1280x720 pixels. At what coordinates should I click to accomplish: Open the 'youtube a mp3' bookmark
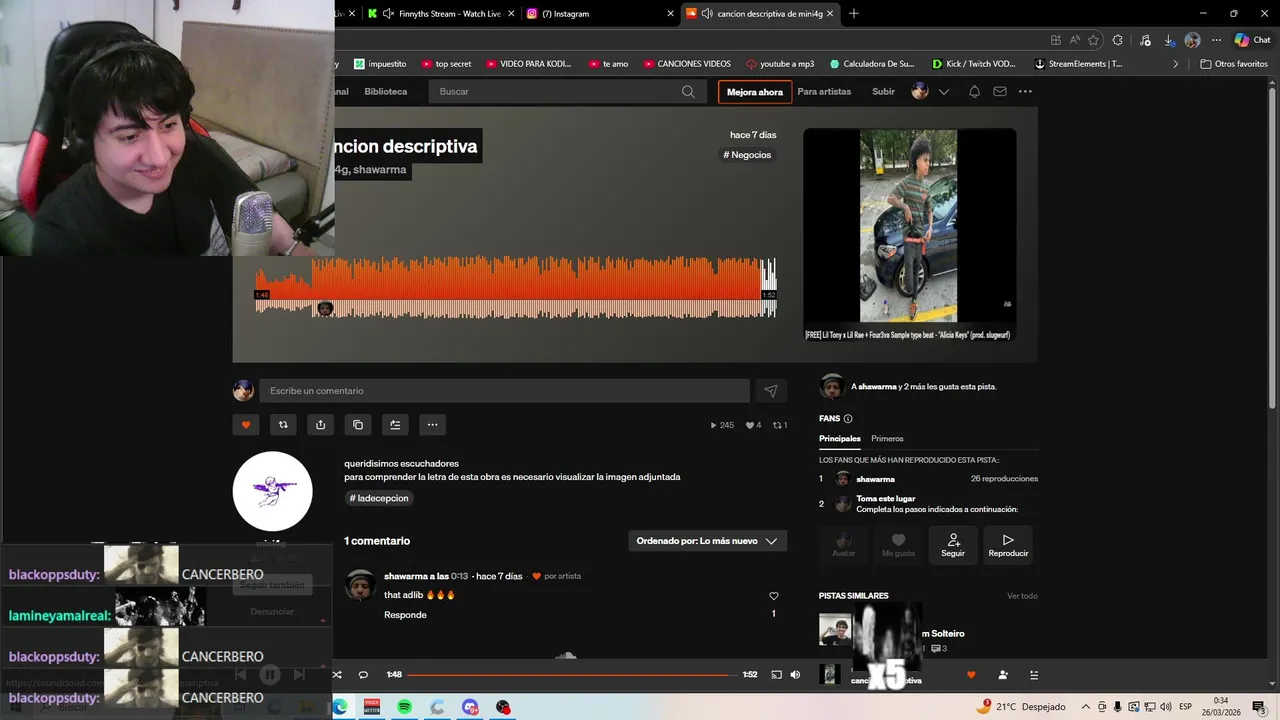click(x=779, y=64)
